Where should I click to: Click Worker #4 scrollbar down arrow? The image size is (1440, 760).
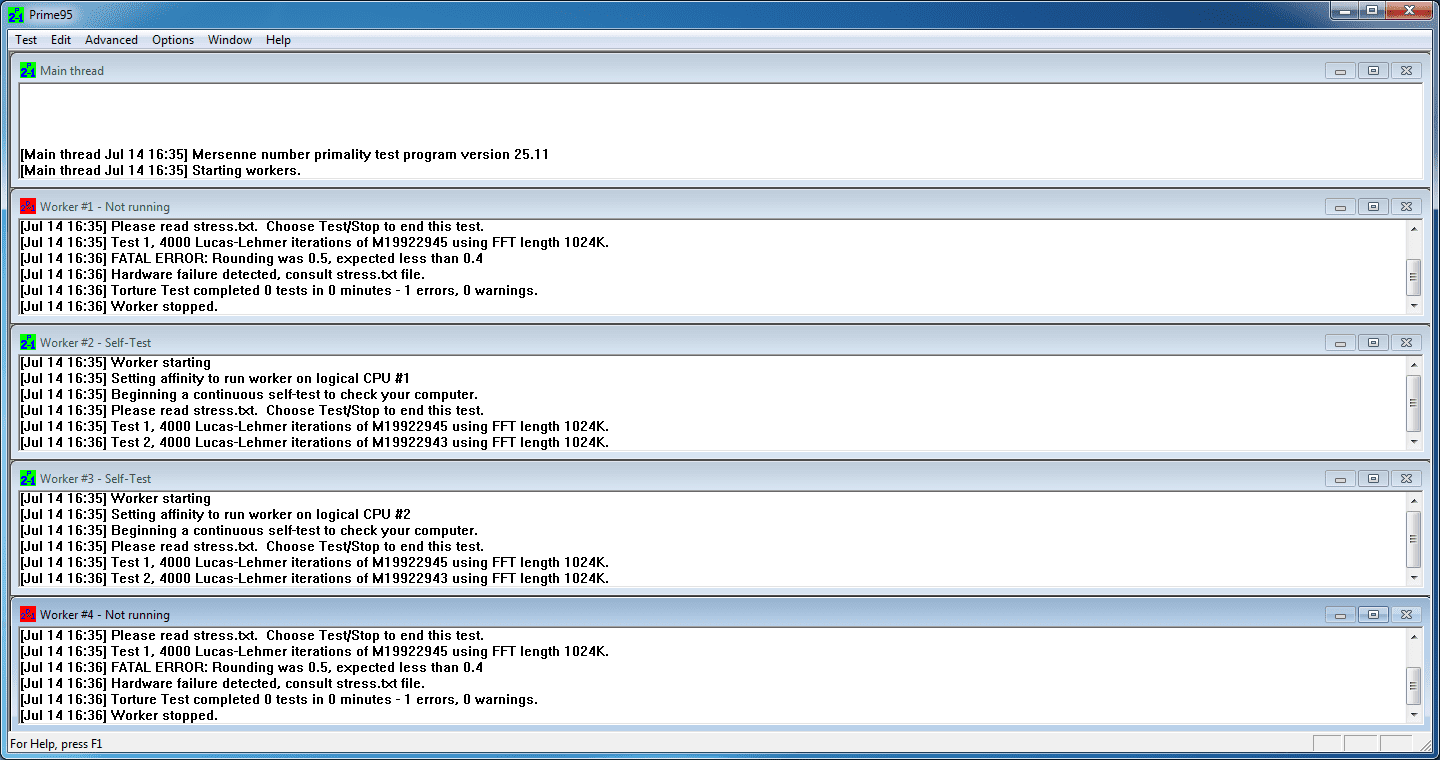coord(1413,714)
